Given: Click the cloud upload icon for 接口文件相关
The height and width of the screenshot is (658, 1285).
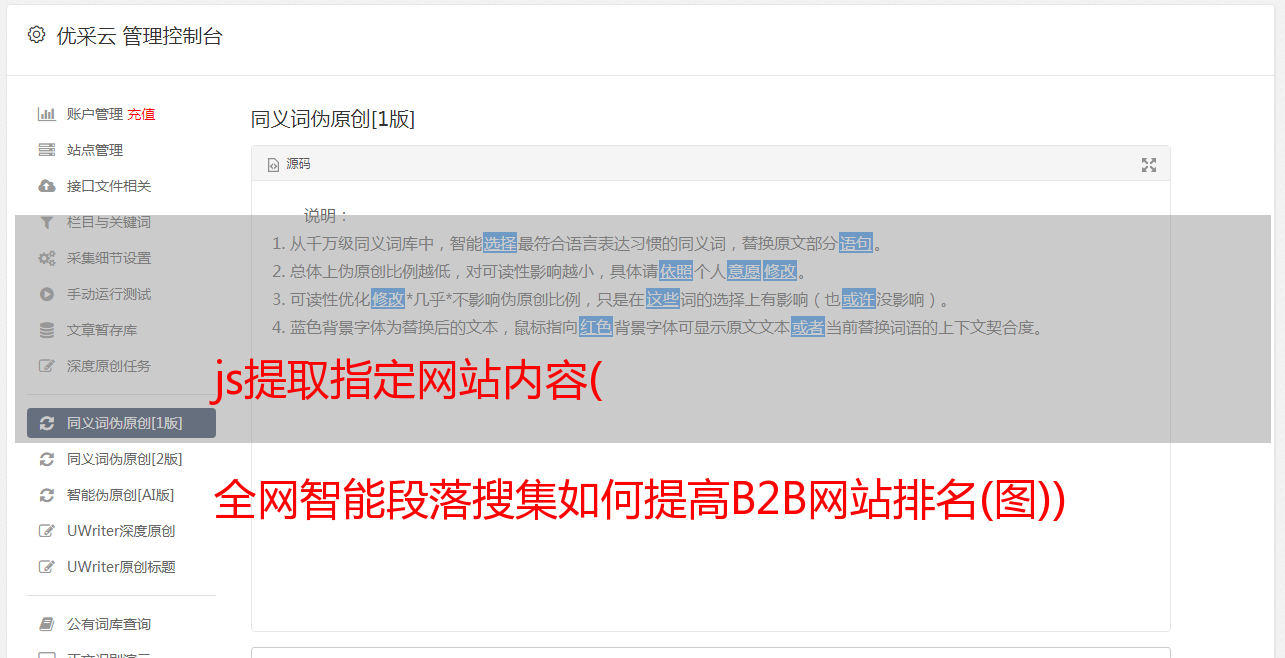Looking at the screenshot, I should pyautogui.click(x=46, y=186).
